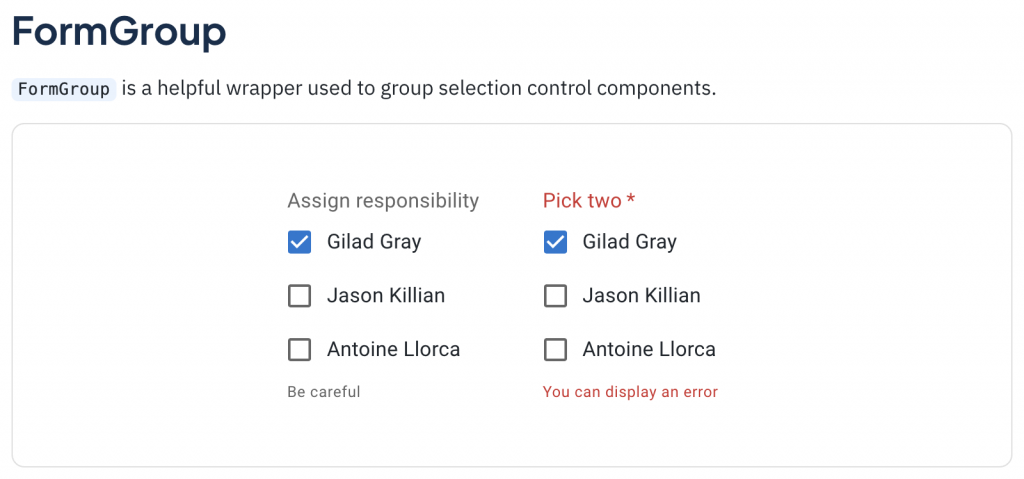Click Jason Killian label text in right group

642,296
